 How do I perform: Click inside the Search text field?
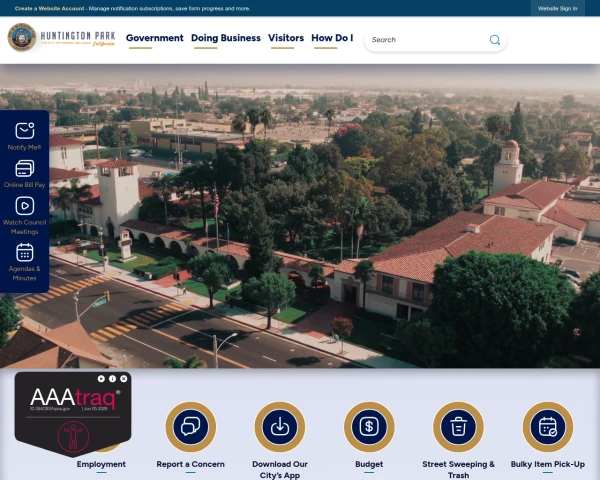click(429, 40)
